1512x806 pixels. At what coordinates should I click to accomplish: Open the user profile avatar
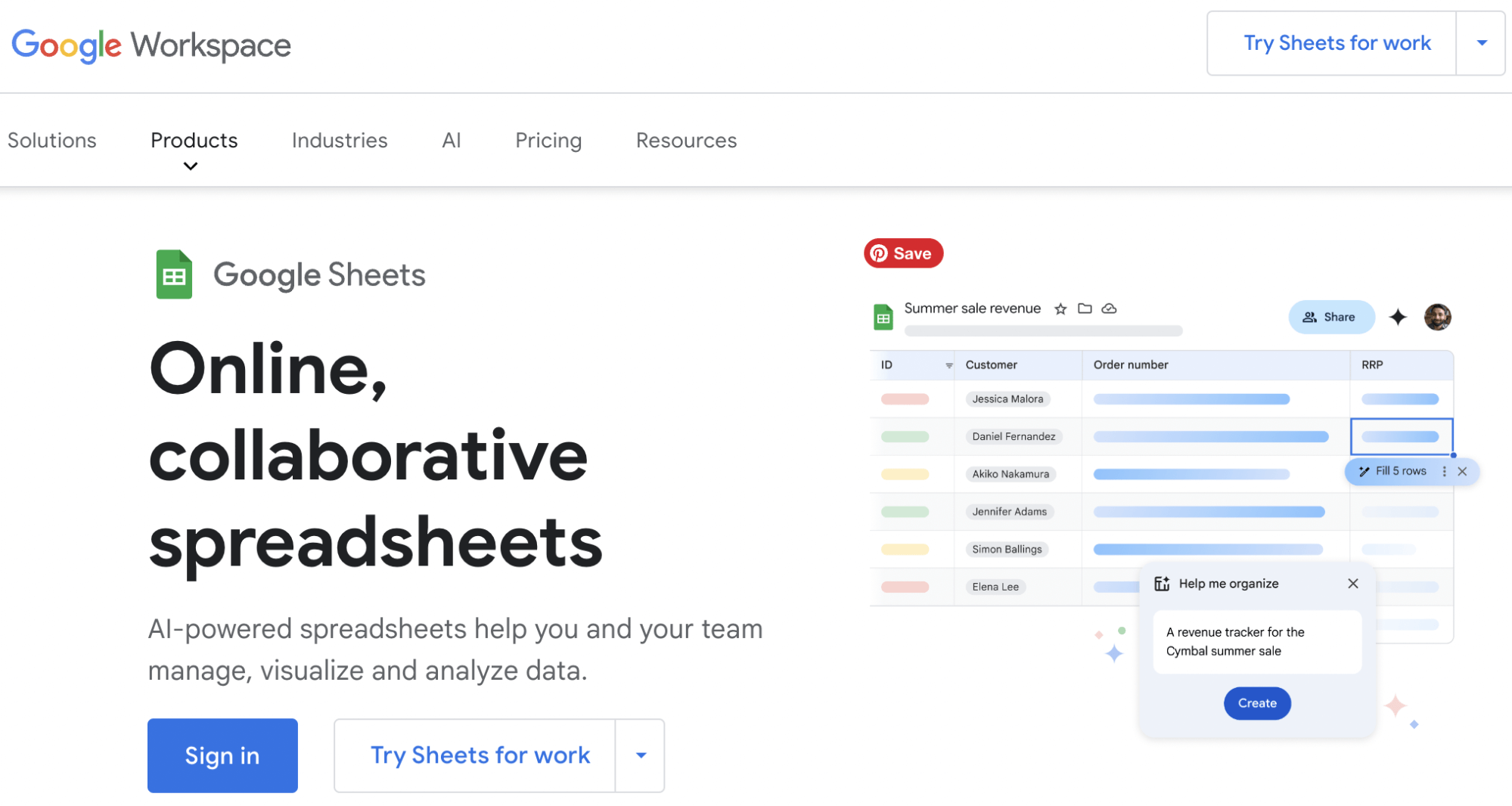pyautogui.click(x=1437, y=317)
